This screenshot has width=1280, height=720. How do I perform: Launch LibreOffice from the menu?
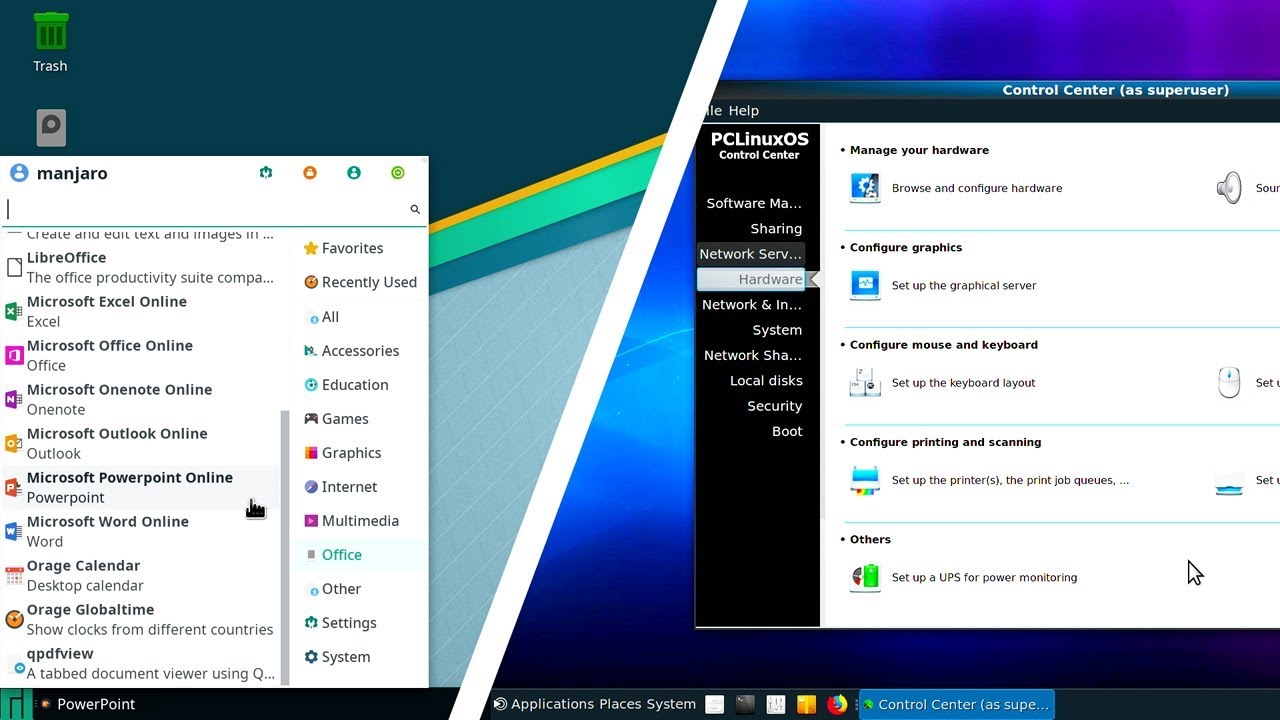coord(140,267)
